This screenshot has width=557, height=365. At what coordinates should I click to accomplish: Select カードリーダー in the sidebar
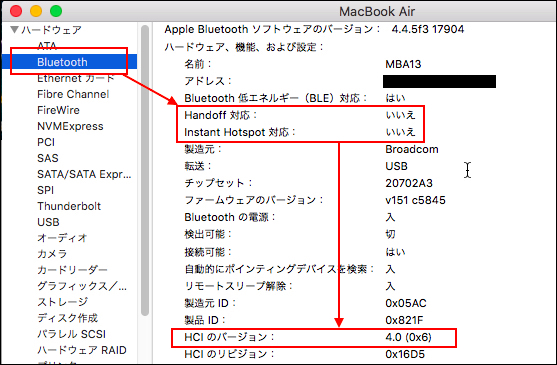(72, 270)
